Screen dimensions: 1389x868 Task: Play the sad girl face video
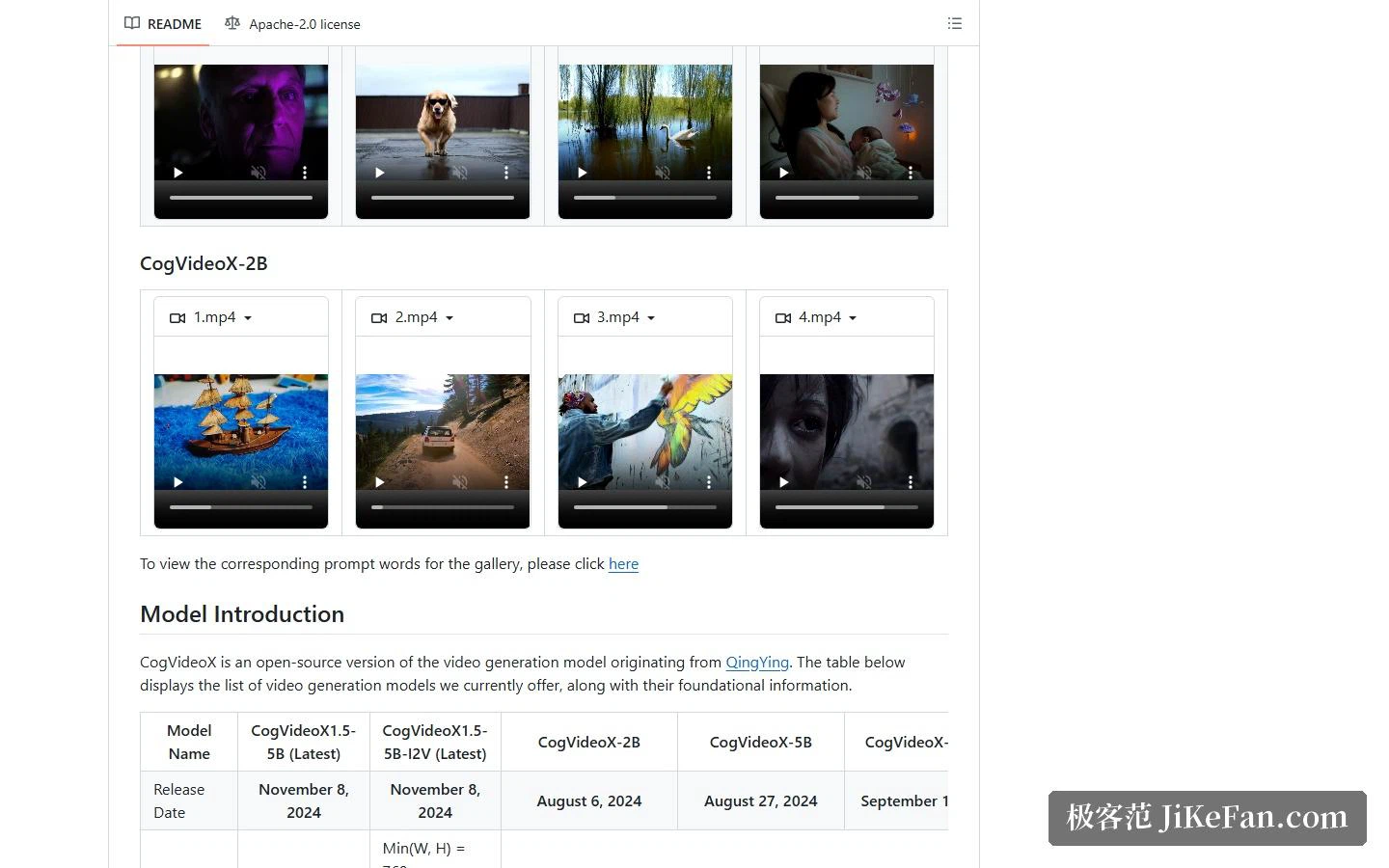pos(783,482)
